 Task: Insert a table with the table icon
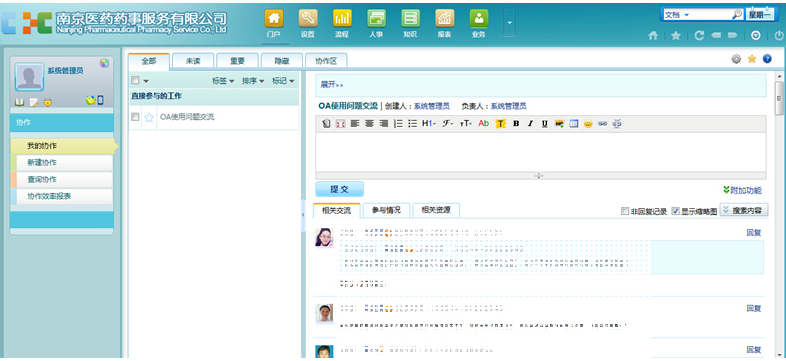[573, 123]
